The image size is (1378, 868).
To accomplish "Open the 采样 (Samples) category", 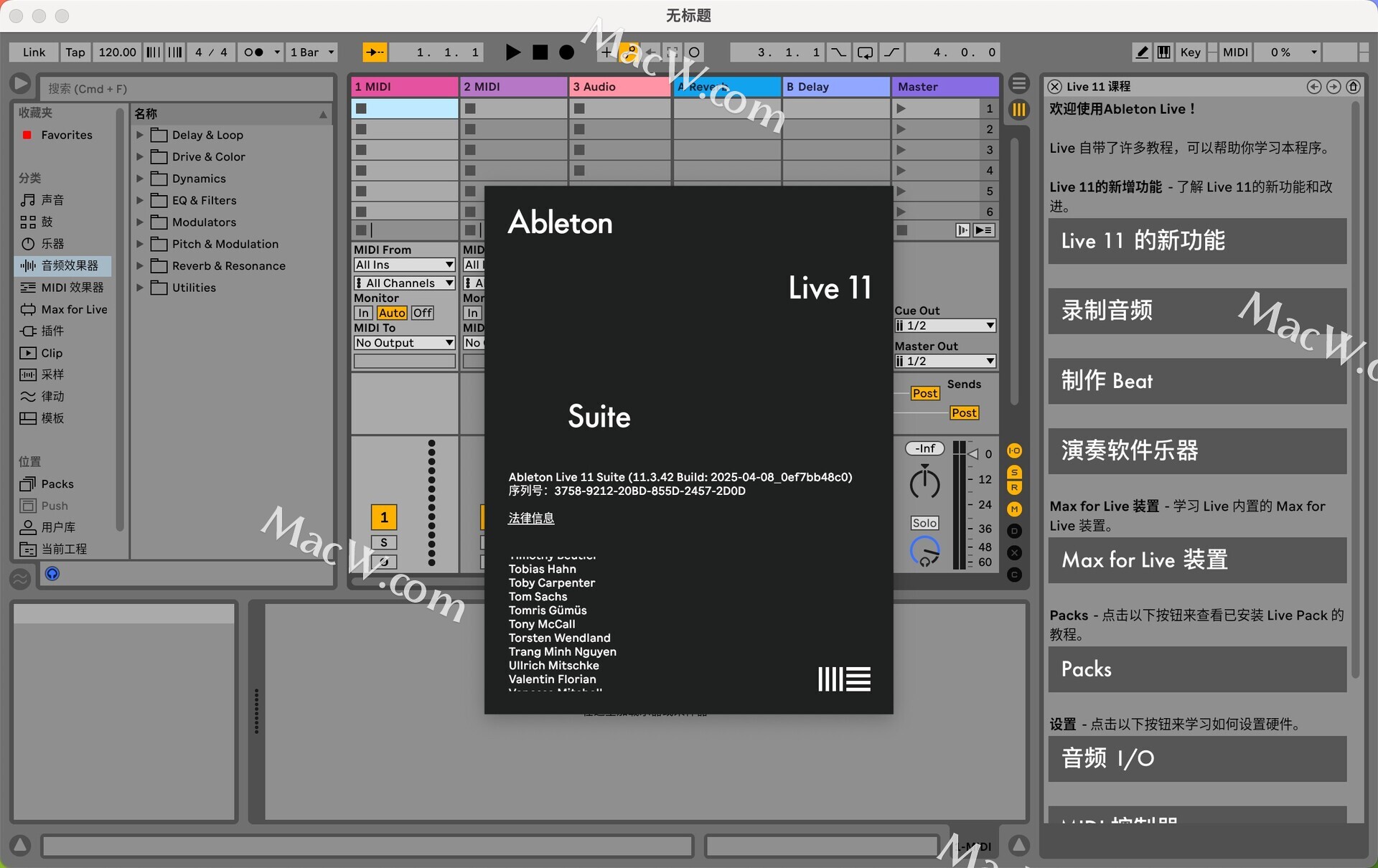I will (52, 374).
